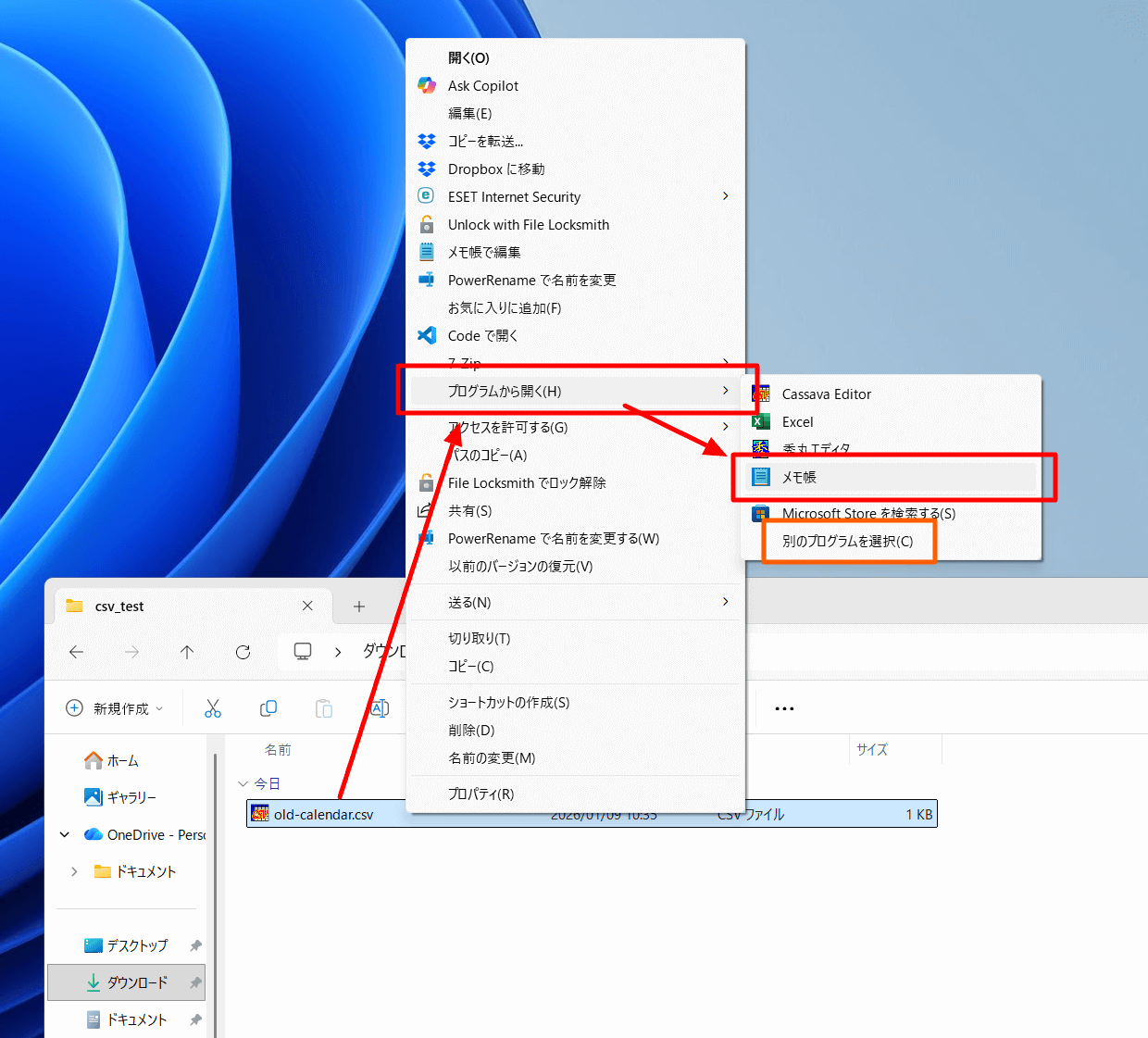Choose 別のプログラムを選択(C) option

click(x=847, y=541)
